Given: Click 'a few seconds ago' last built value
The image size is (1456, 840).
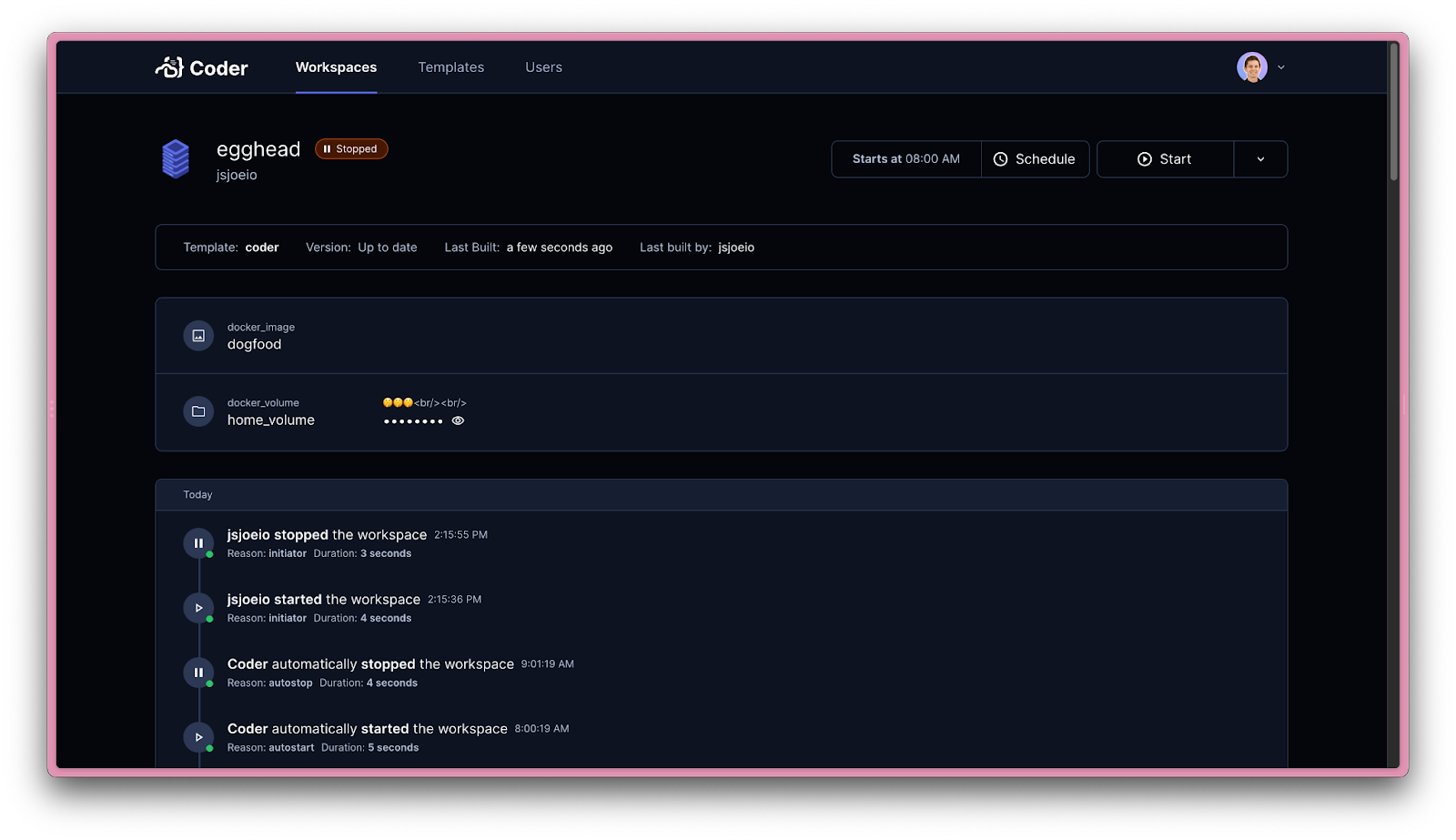Looking at the screenshot, I should click(x=560, y=248).
